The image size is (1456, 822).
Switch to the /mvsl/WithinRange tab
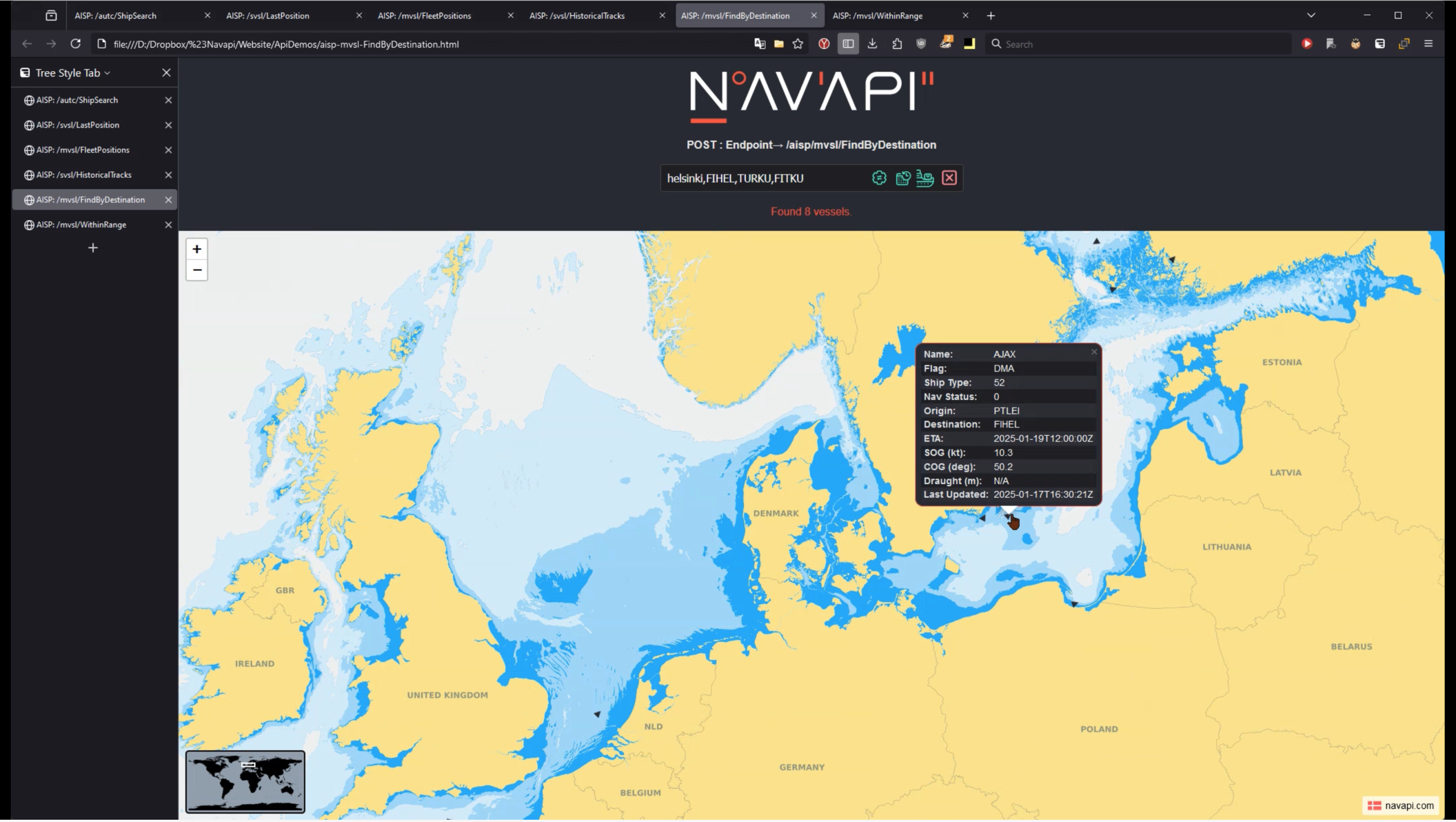tap(878, 15)
